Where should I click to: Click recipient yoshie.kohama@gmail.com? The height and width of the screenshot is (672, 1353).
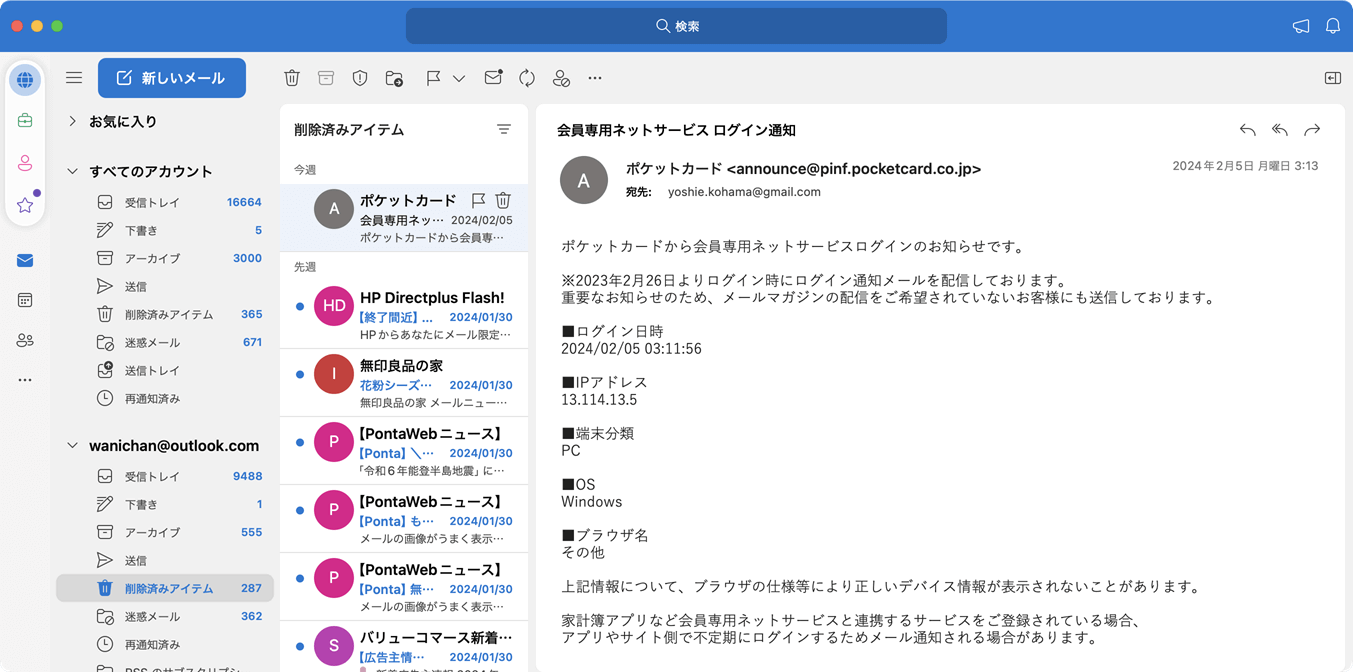tap(744, 192)
